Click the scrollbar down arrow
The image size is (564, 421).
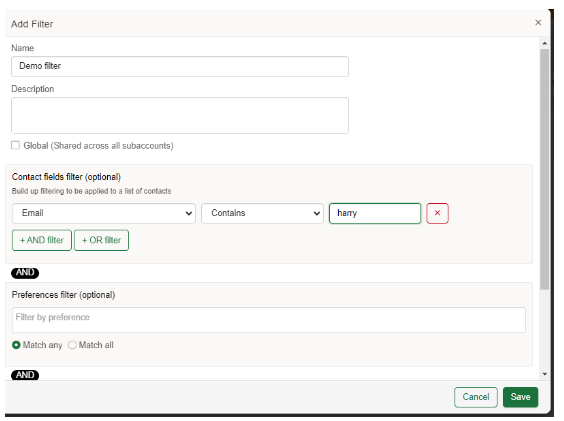click(x=545, y=374)
